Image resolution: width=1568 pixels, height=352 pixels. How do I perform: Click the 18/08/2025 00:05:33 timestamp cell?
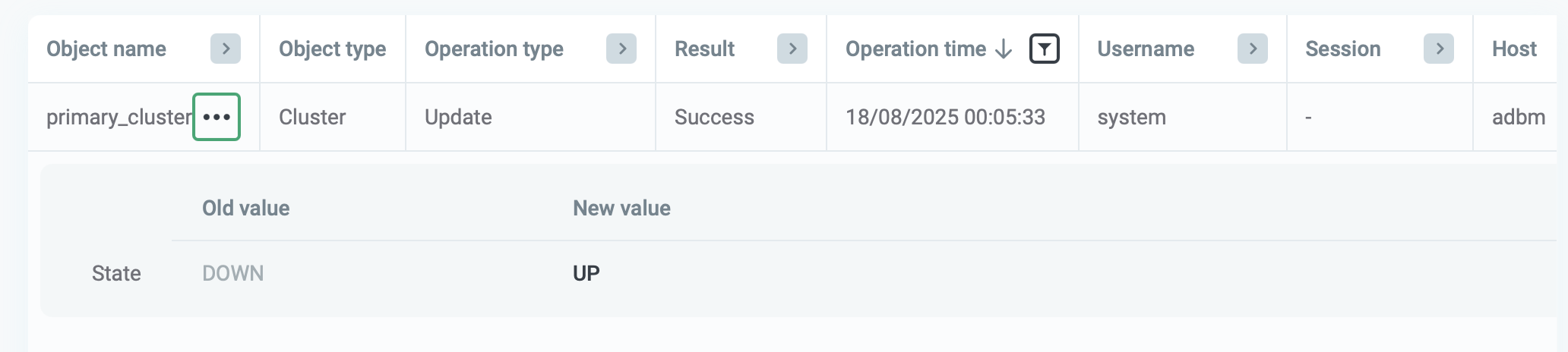(x=945, y=117)
